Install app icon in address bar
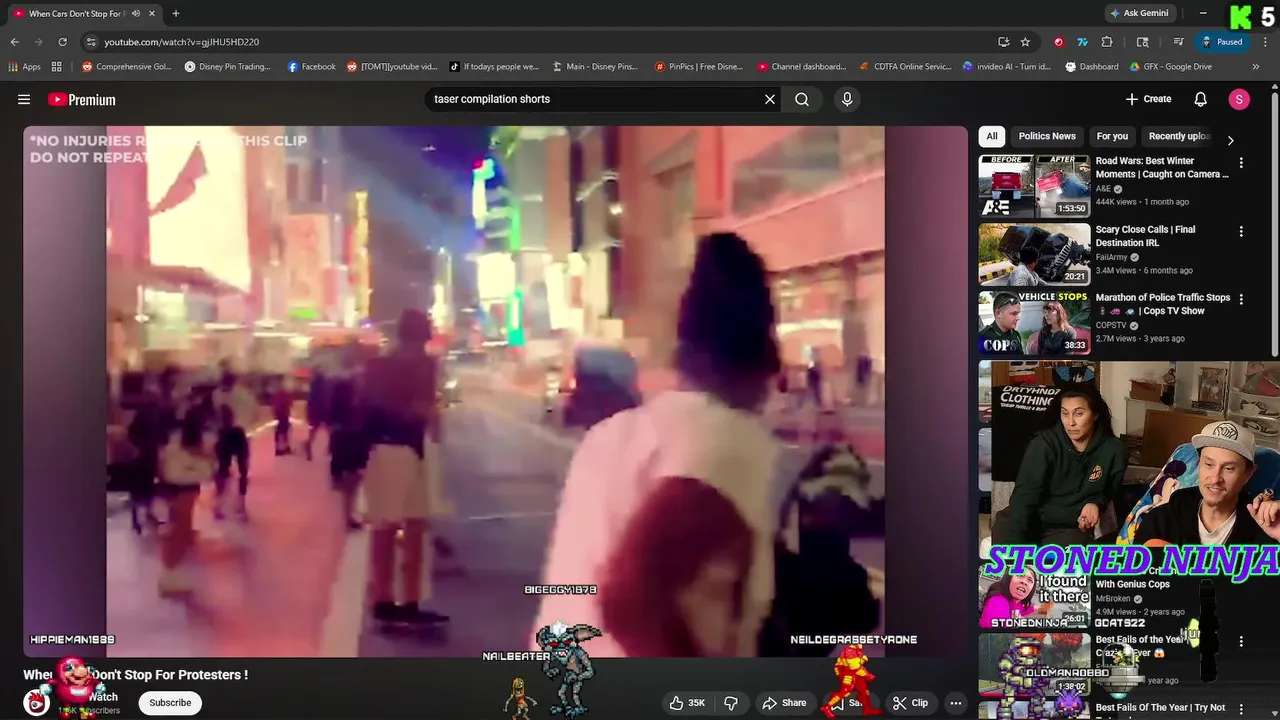 (1003, 42)
